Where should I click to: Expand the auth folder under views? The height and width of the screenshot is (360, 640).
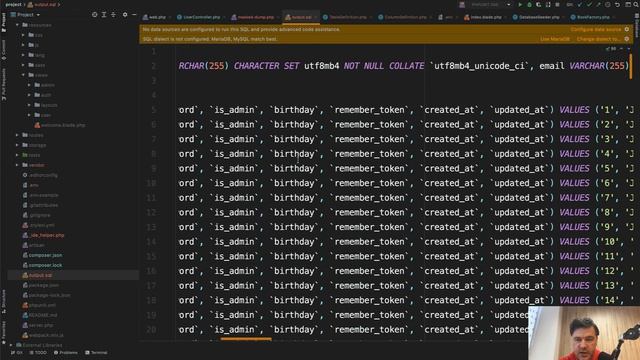point(29,95)
